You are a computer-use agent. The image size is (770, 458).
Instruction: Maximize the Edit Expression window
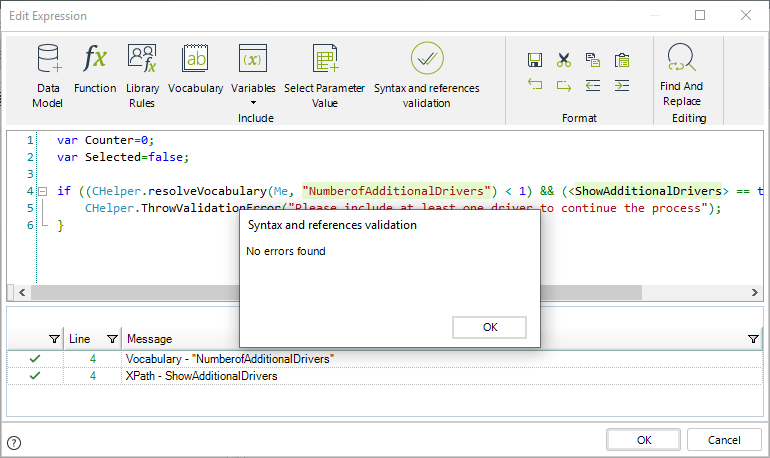(700, 15)
